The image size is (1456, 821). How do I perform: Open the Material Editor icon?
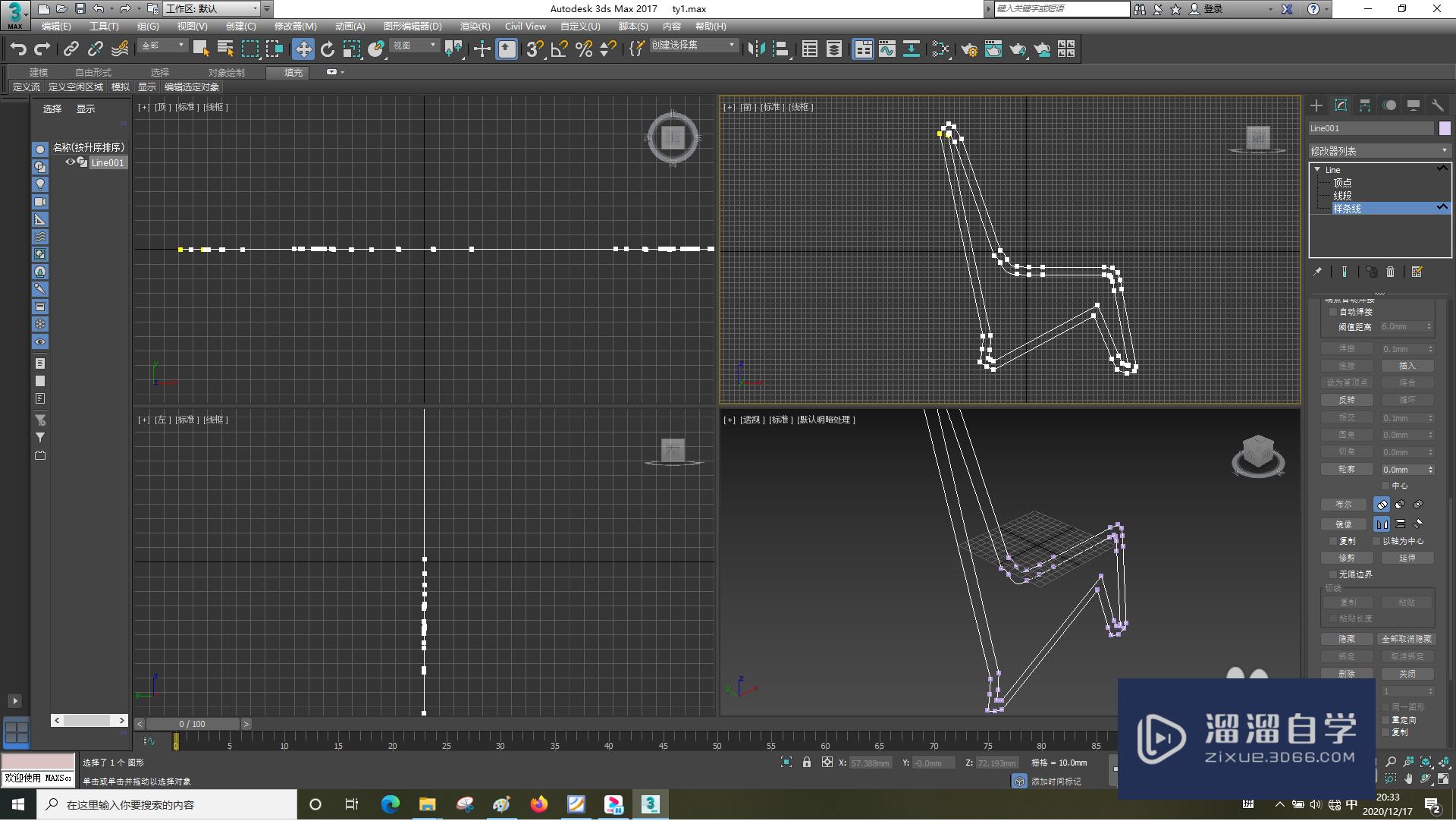pos(940,49)
